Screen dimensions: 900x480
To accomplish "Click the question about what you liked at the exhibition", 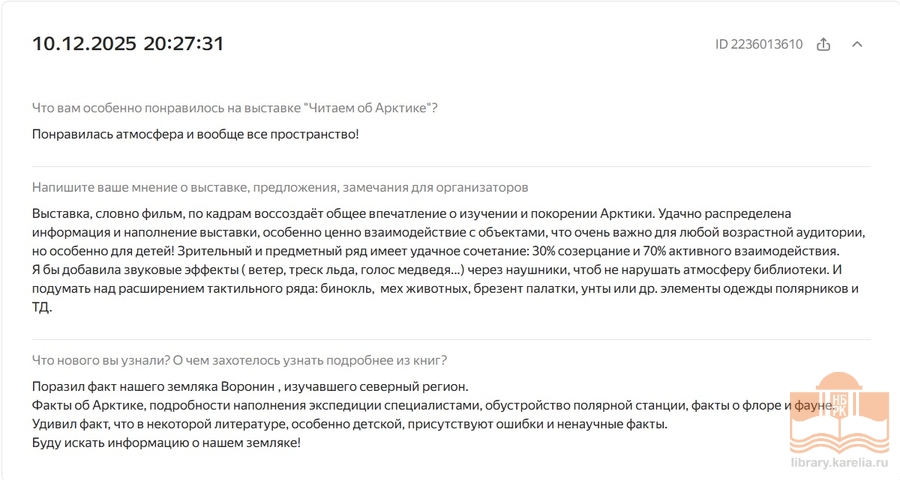I will tap(235, 108).
